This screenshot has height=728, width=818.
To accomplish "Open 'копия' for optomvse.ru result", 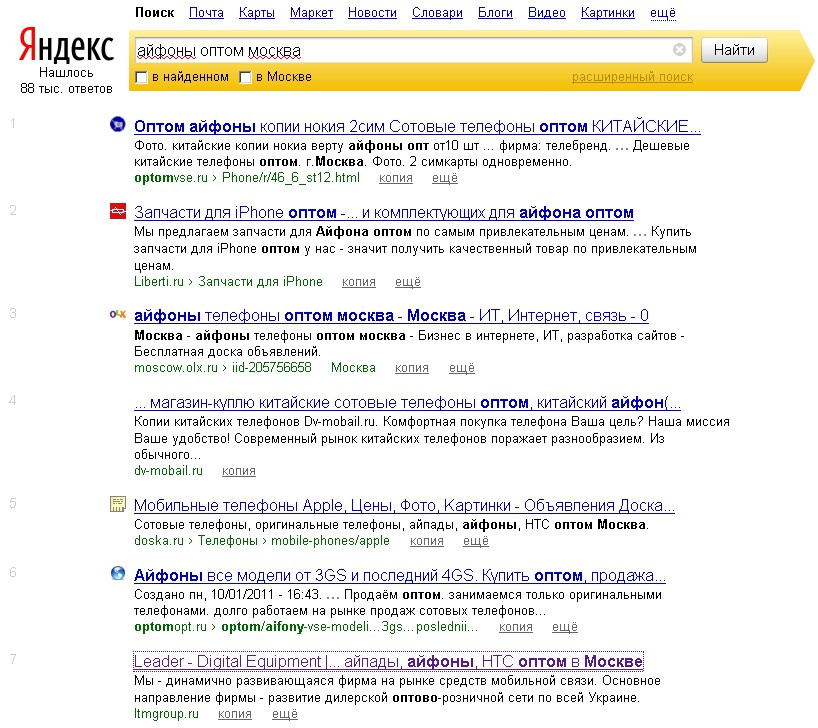I will [x=395, y=178].
